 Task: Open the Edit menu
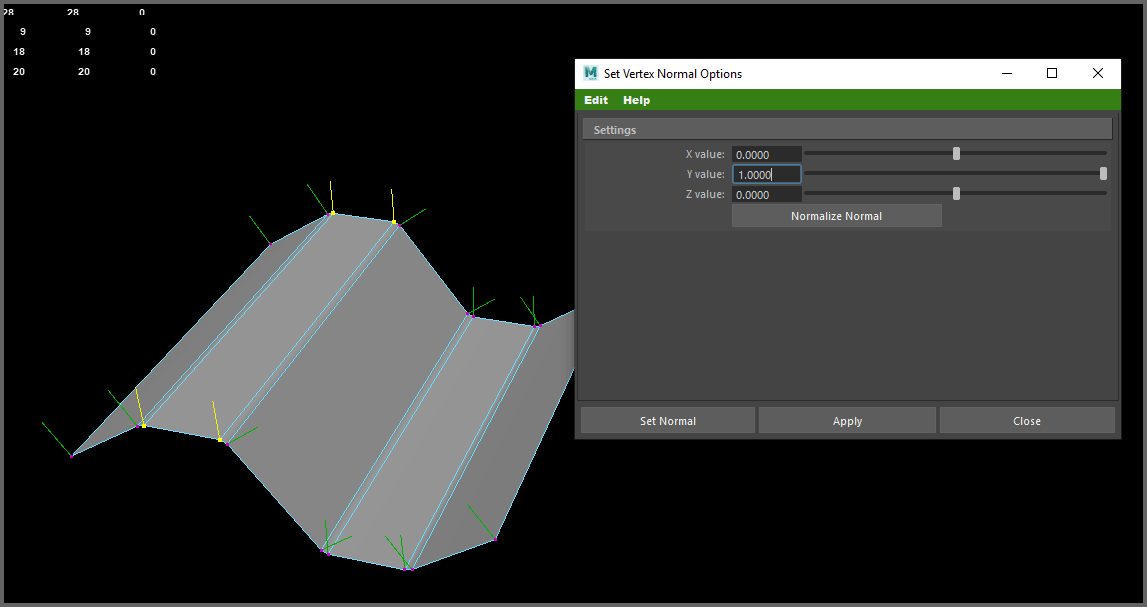[x=596, y=100]
